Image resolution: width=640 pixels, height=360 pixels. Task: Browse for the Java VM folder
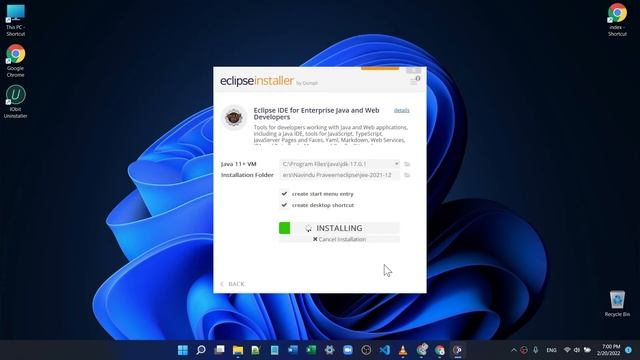[407, 164]
